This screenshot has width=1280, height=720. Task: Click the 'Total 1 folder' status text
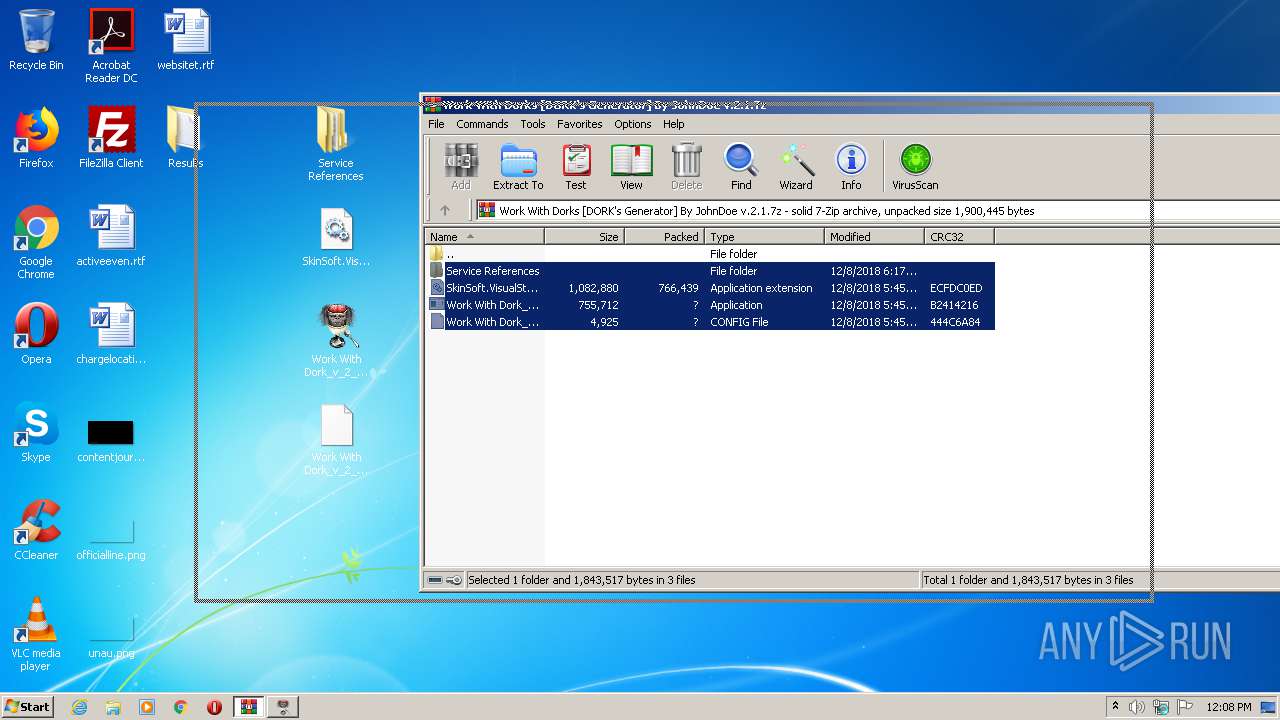tap(1028, 580)
